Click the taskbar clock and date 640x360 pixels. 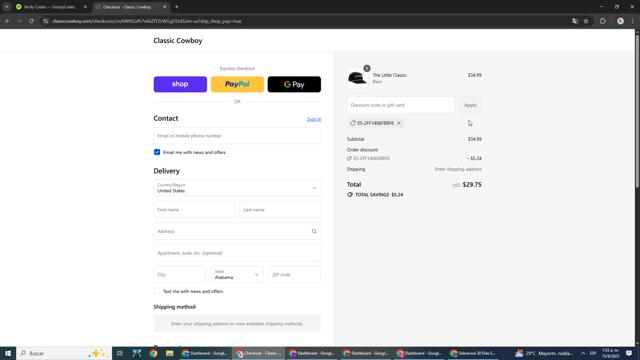click(x=610, y=353)
